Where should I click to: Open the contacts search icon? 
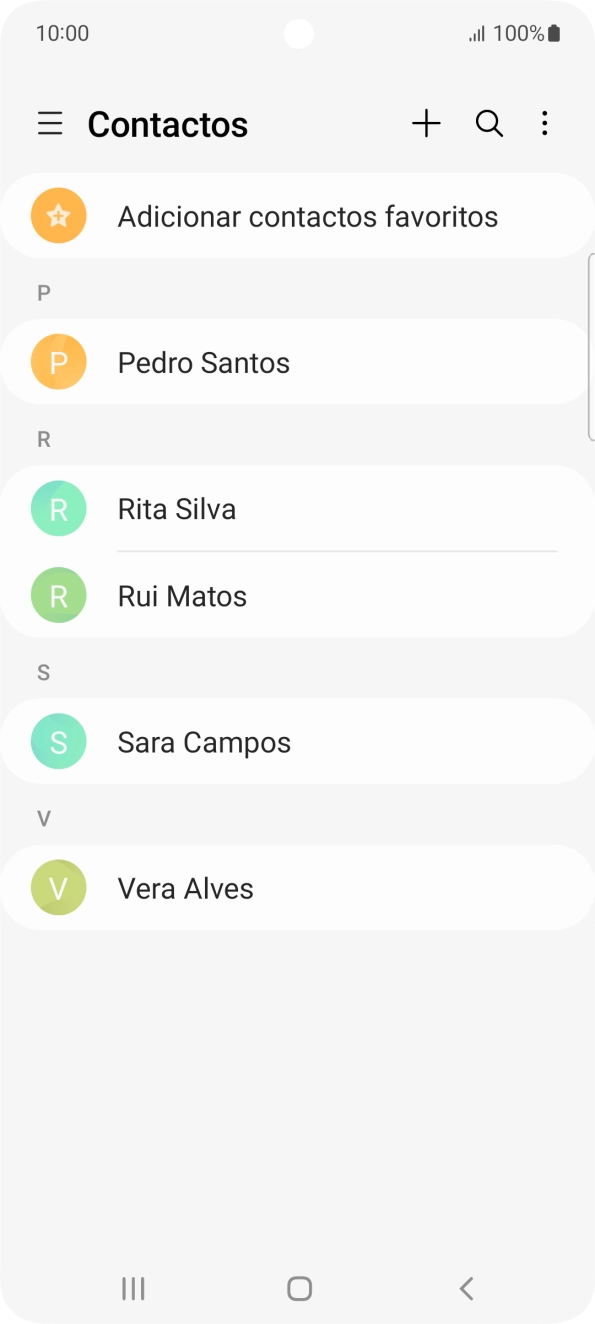489,123
